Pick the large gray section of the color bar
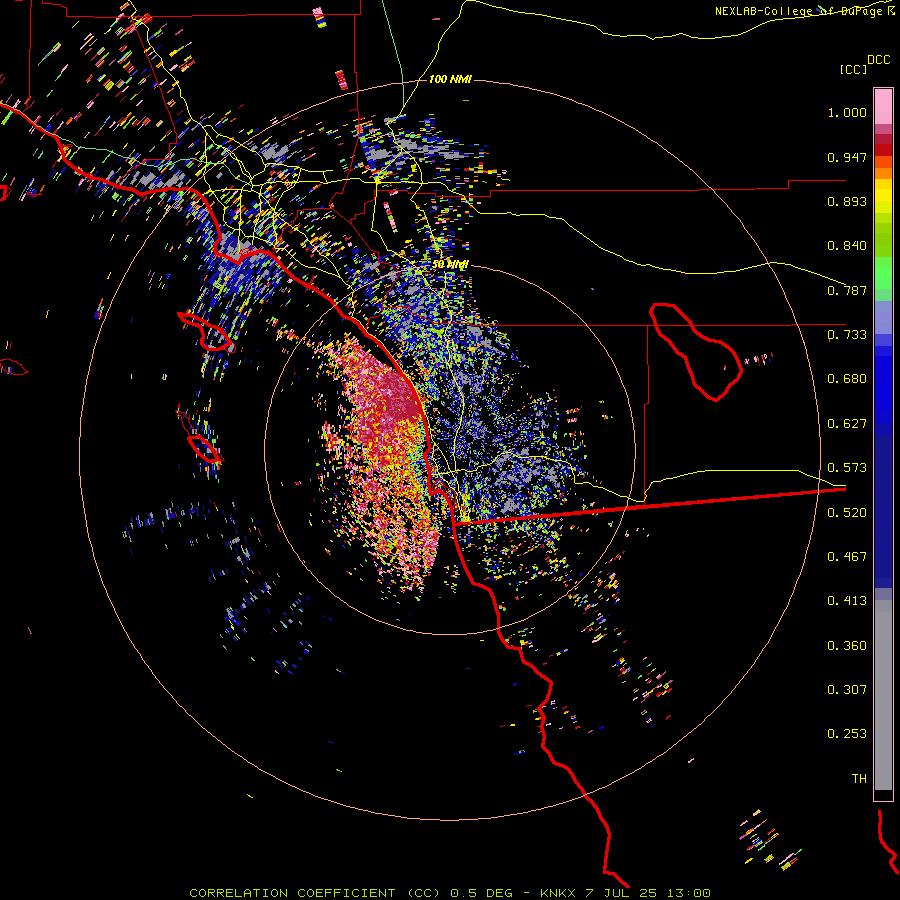Screen dimensions: 900x900 point(883,695)
